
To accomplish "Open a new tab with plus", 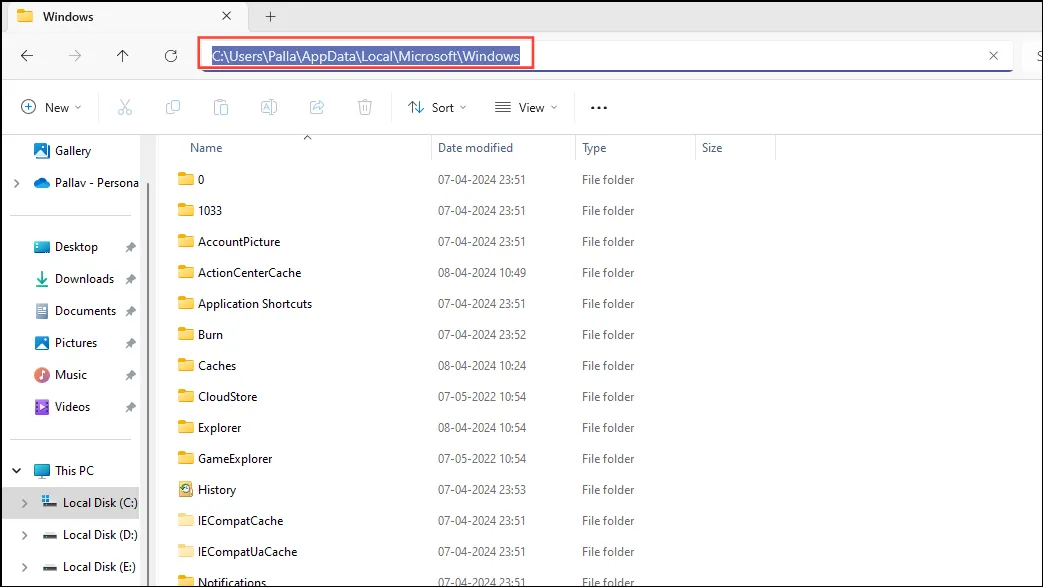I will [x=270, y=17].
